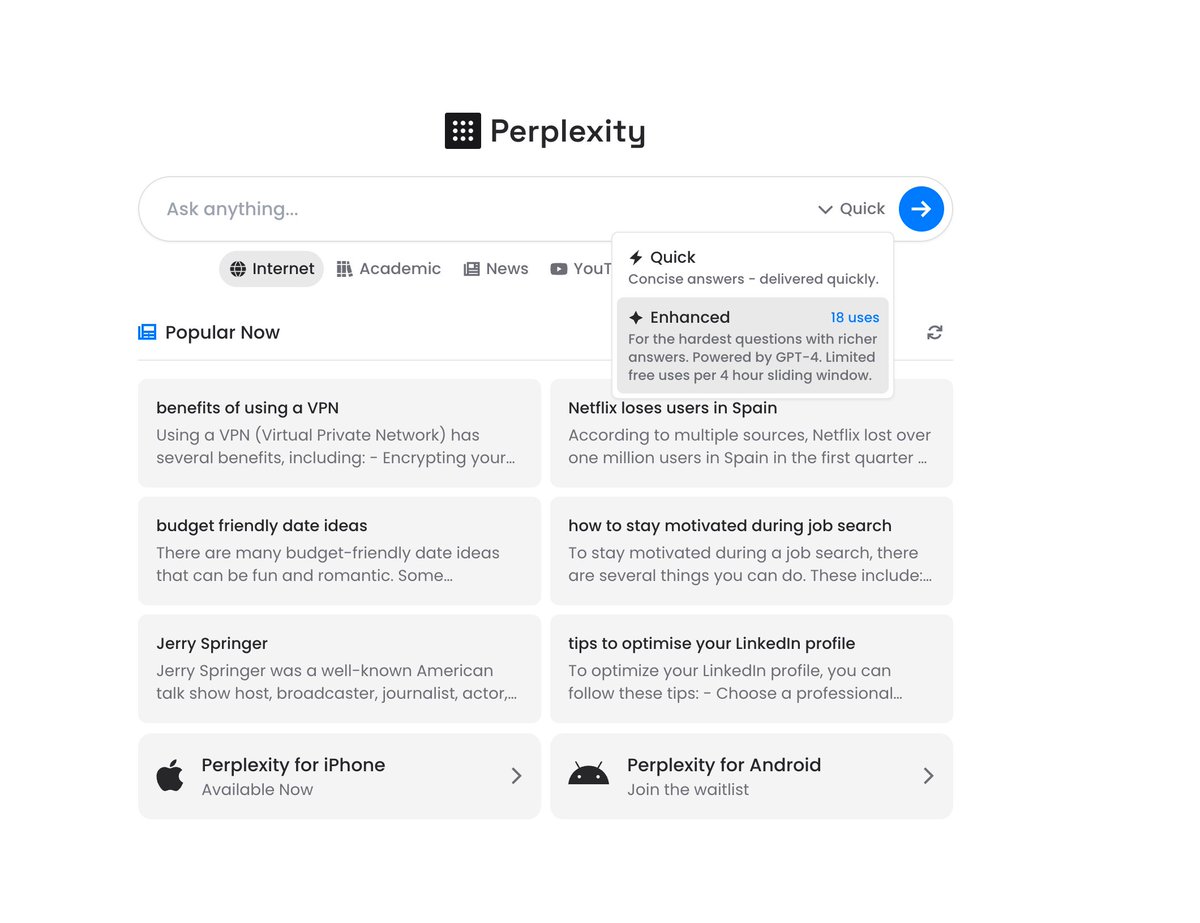
Task: Submit query with blue arrow button
Action: click(x=921, y=209)
